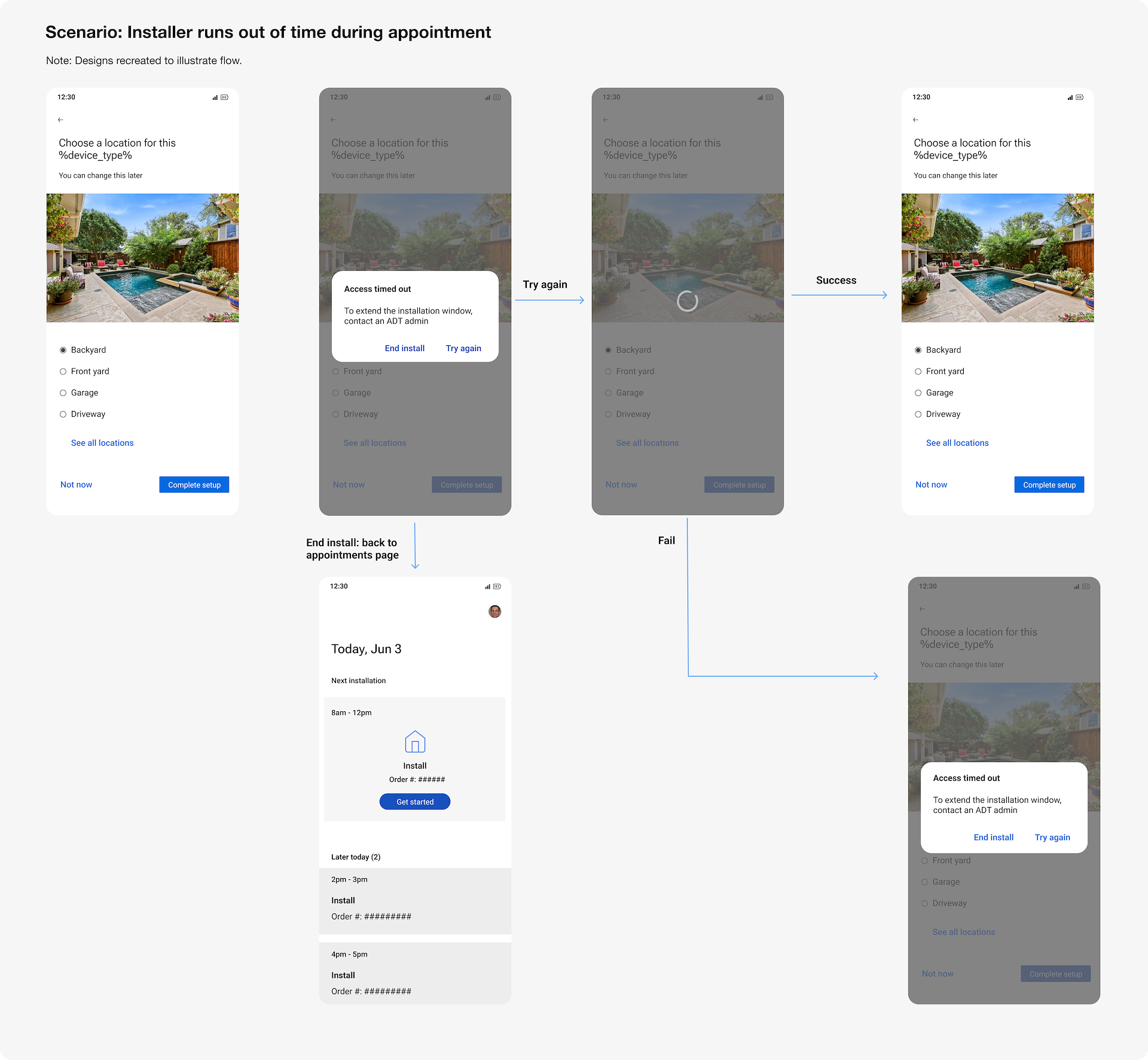Tap battery icon on first phone status bar
Image resolution: width=1148 pixels, height=1060 pixels.
(x=224, y=97)
